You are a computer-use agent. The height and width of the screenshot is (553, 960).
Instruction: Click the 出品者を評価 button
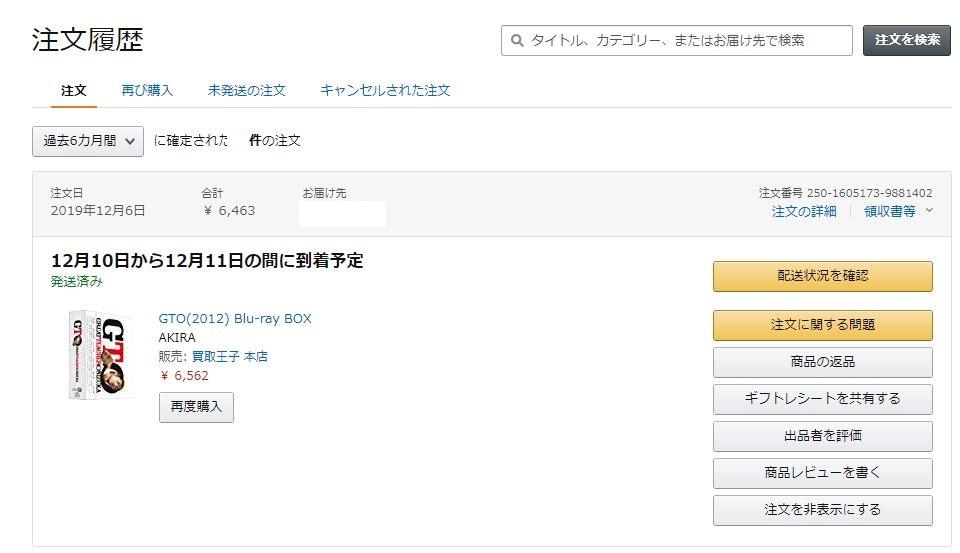[x=822, y=436]
